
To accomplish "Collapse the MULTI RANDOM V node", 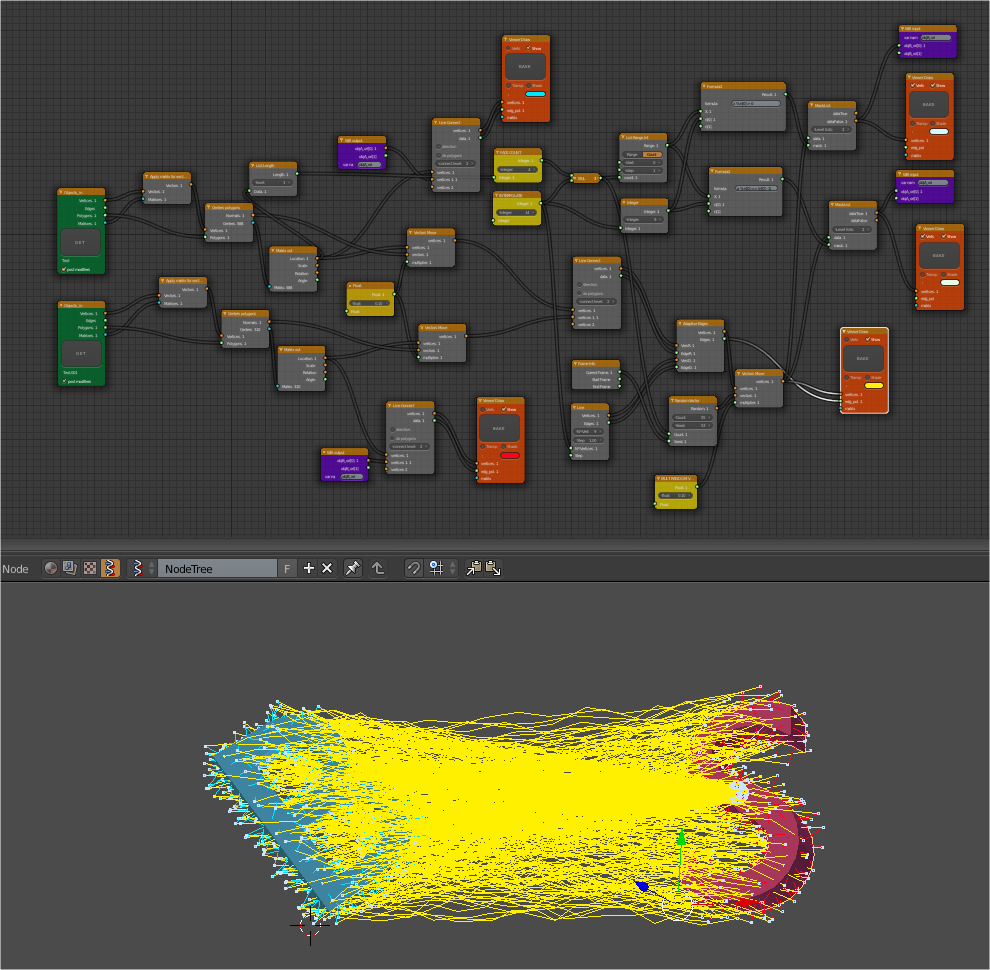I will point(659,479).
